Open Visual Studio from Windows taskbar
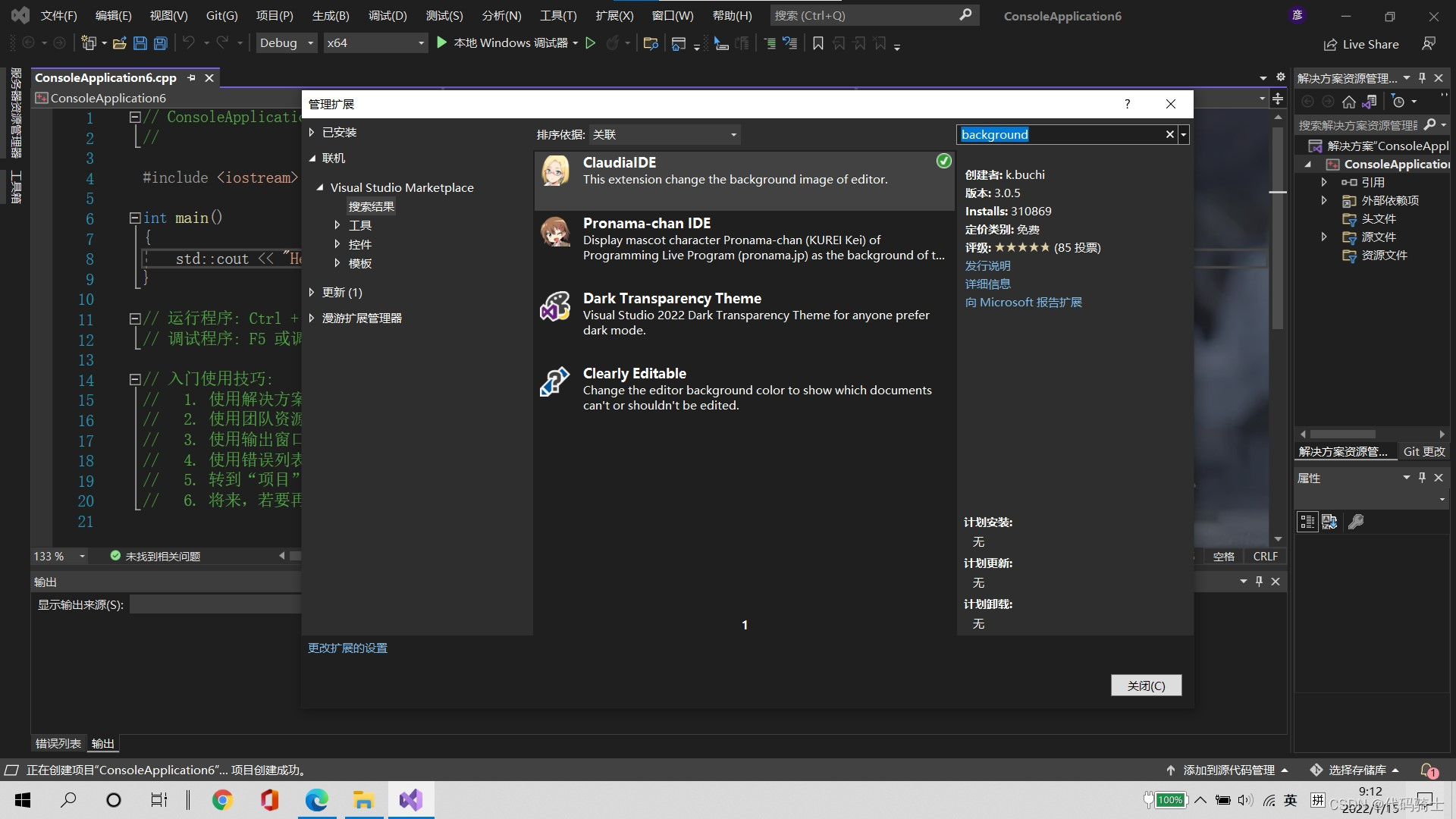Image resolution: width=1456 pixels, height=819 pixels. (411, 800)
